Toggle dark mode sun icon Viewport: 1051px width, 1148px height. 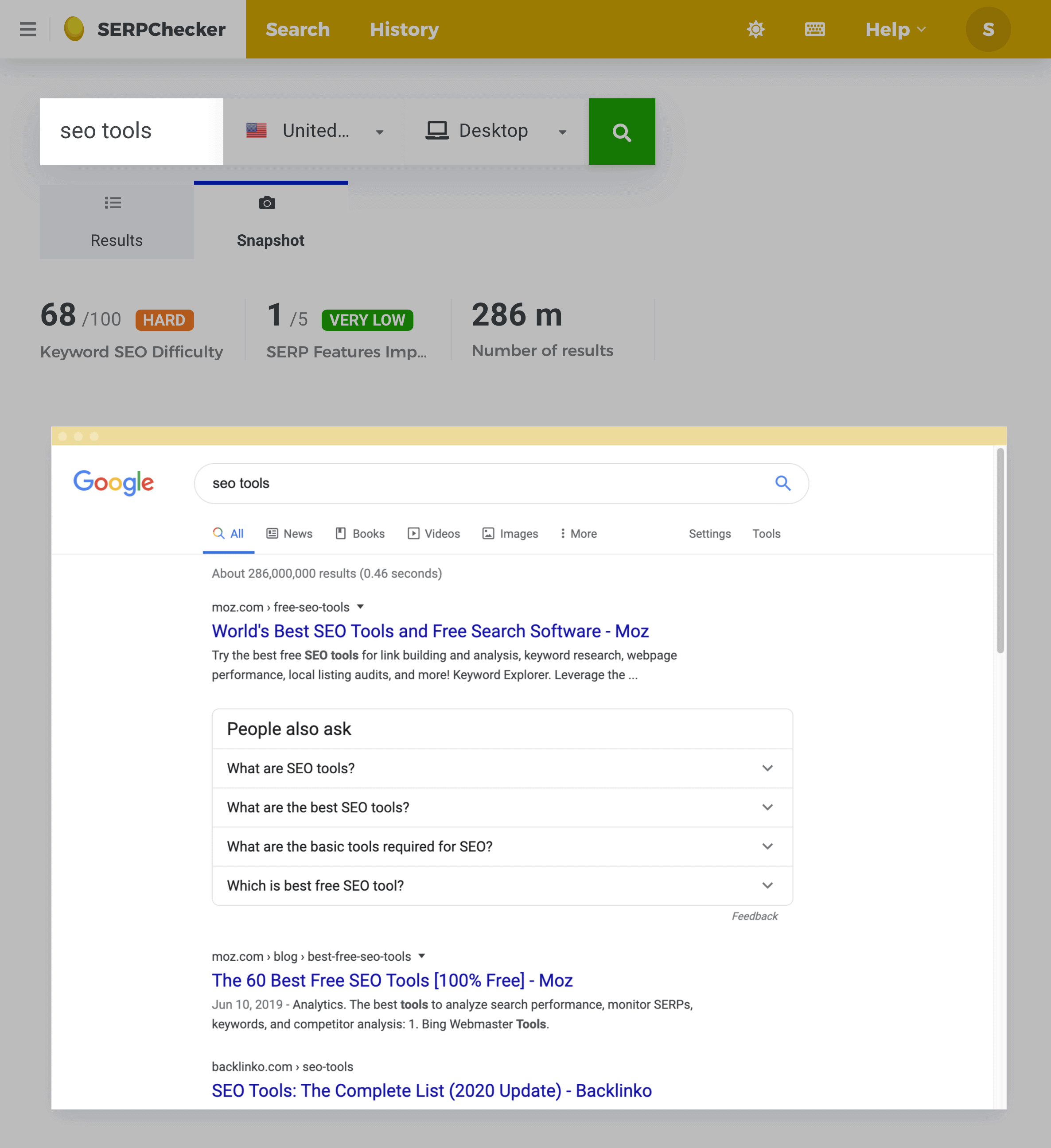point(755,29)
